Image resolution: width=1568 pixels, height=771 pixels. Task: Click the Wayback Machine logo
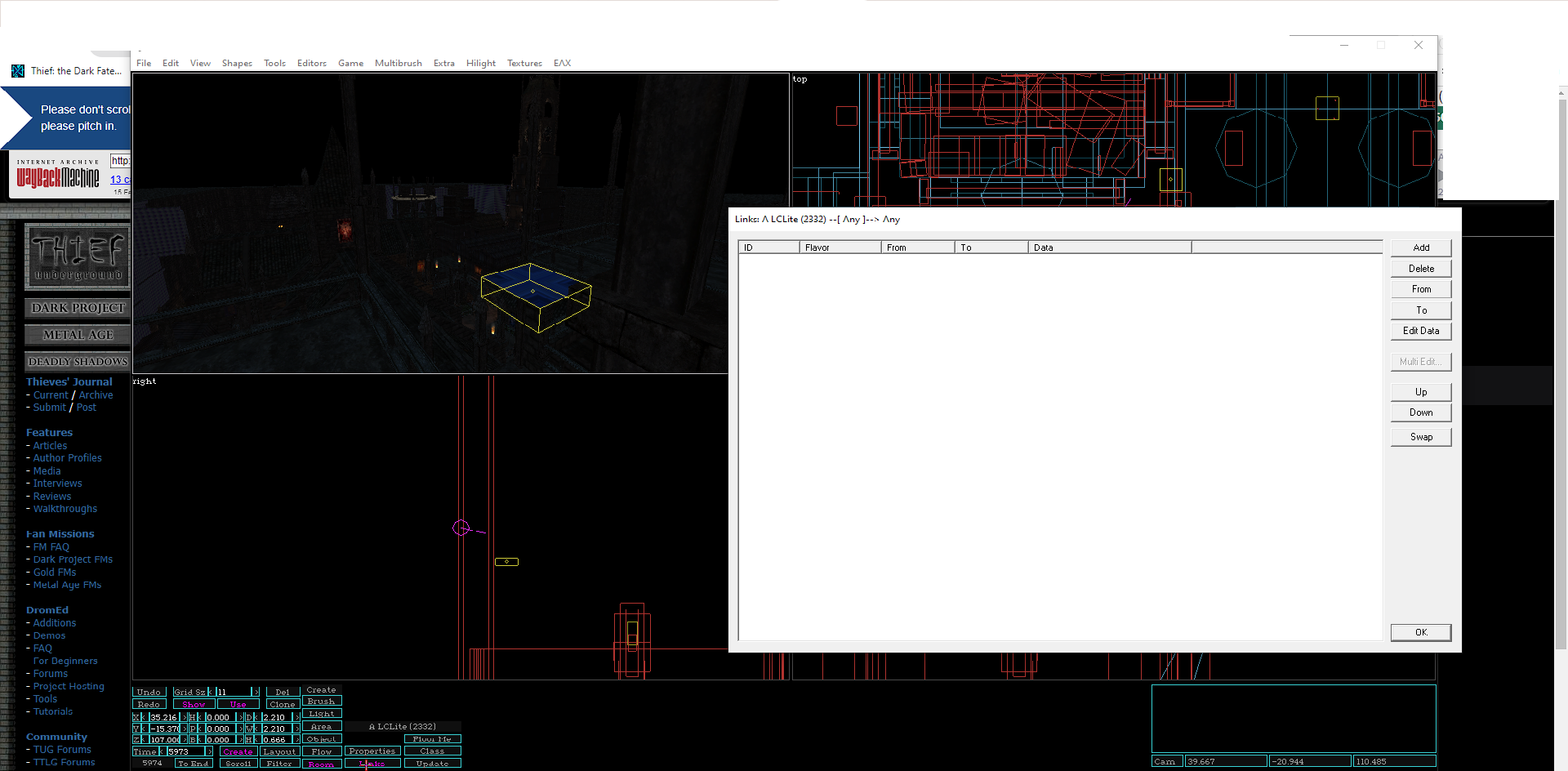(x=58, y=176)
